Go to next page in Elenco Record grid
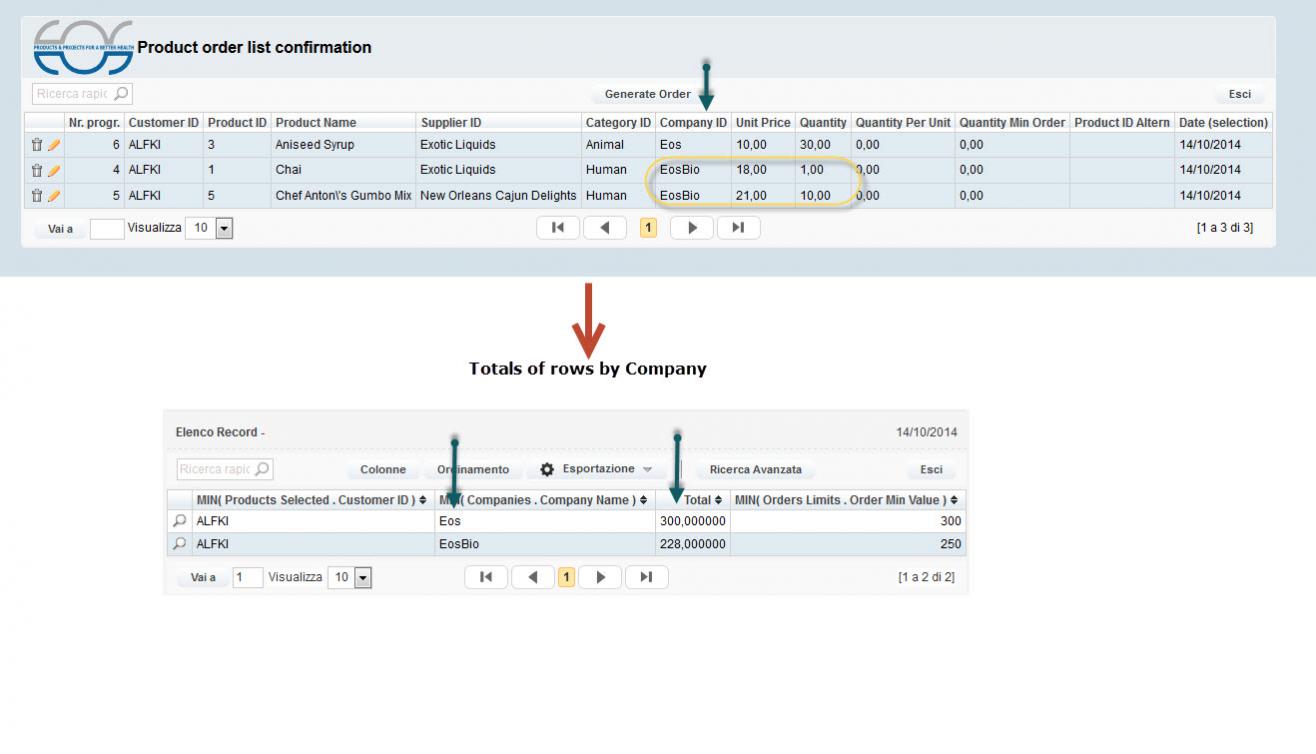 click(x=600, y=577)
